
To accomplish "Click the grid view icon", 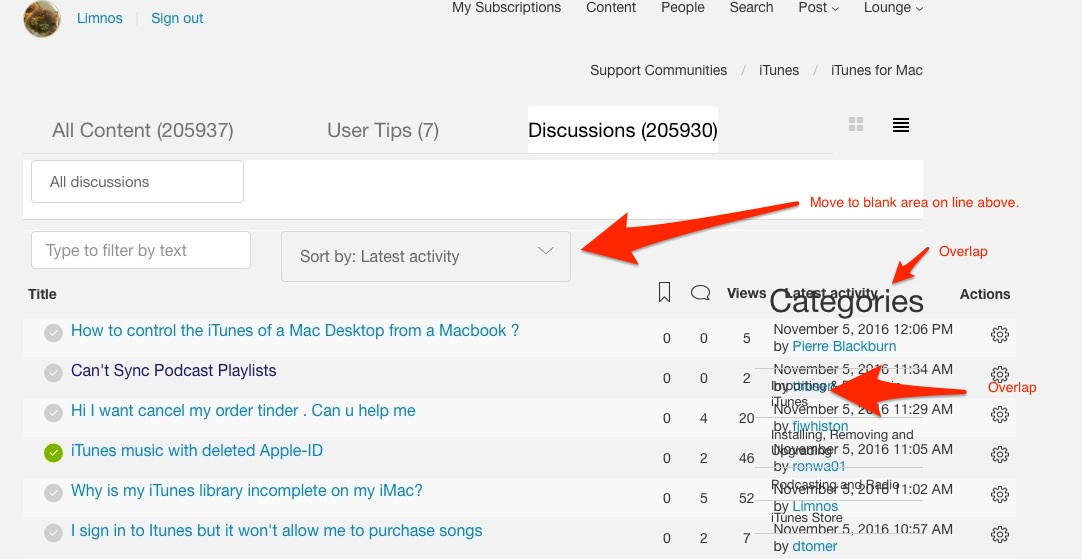I will click(x=856, y=124).
